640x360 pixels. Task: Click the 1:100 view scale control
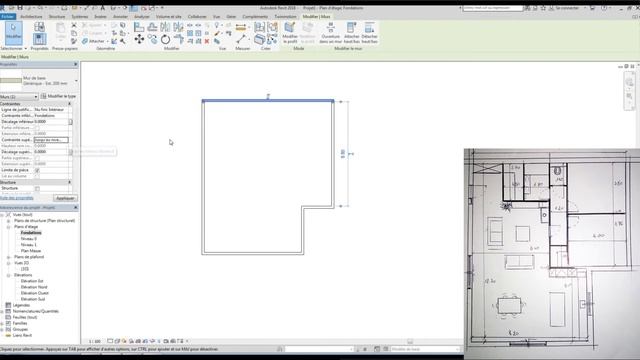[x=95, y=341]
